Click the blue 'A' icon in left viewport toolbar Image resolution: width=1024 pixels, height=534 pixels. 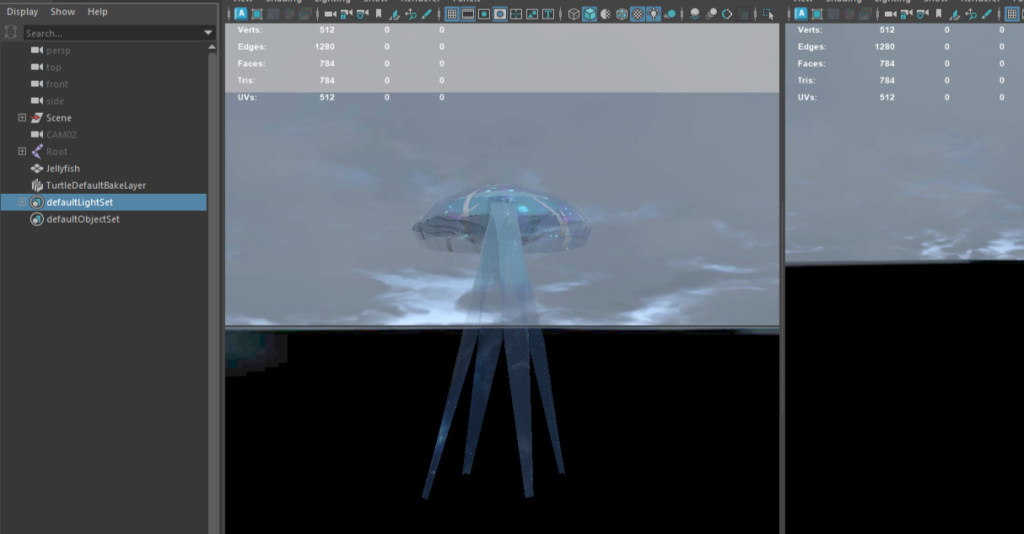point(241,14)
